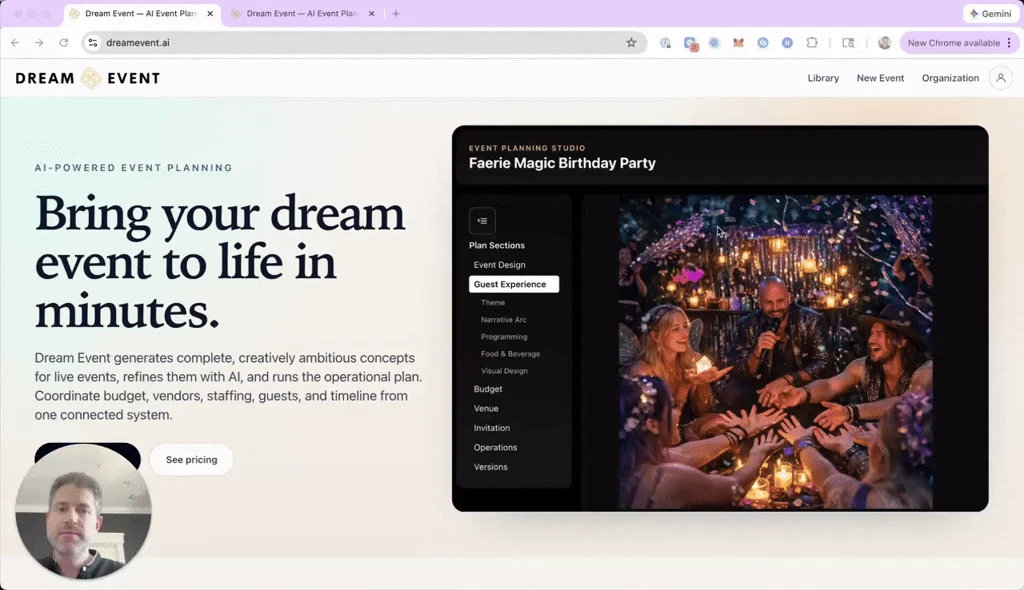The height and width of the screenshot is (590, 1024).
Task: Open the Extensions puzzle-piece menu
Action: click(812, 42)
